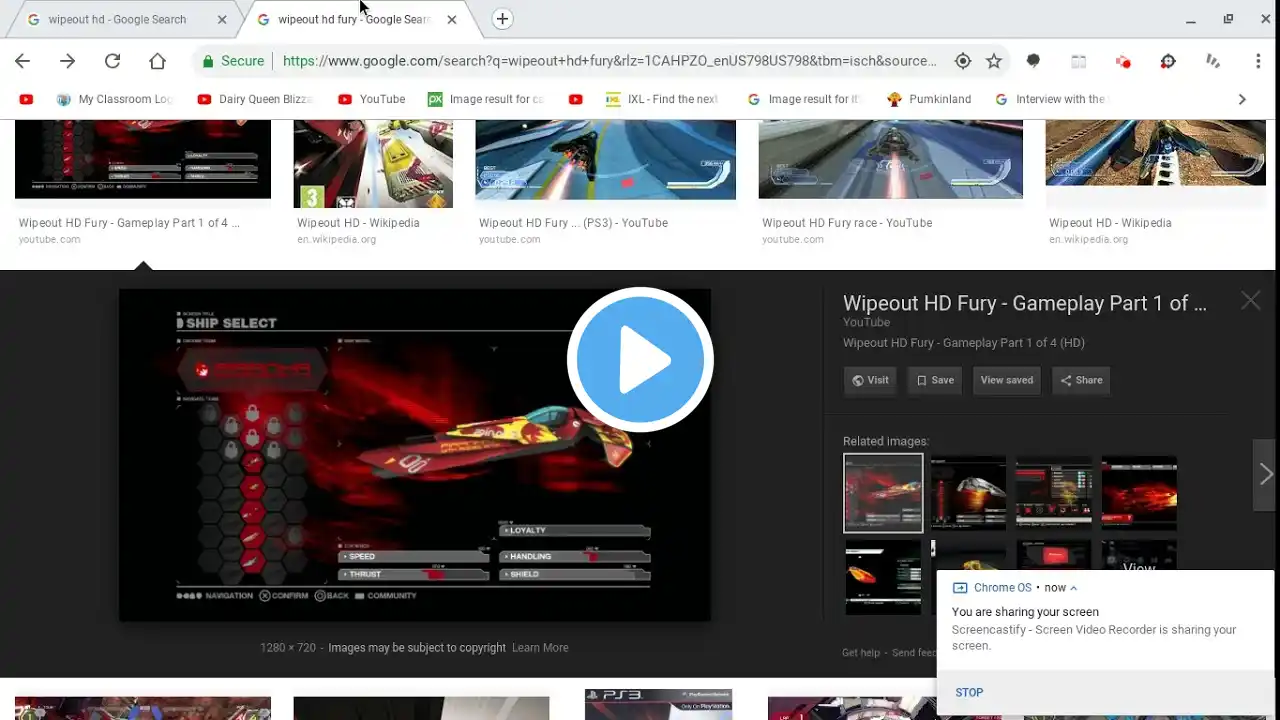
Task: Open the browser home page
Action: (x=157, y=61)
